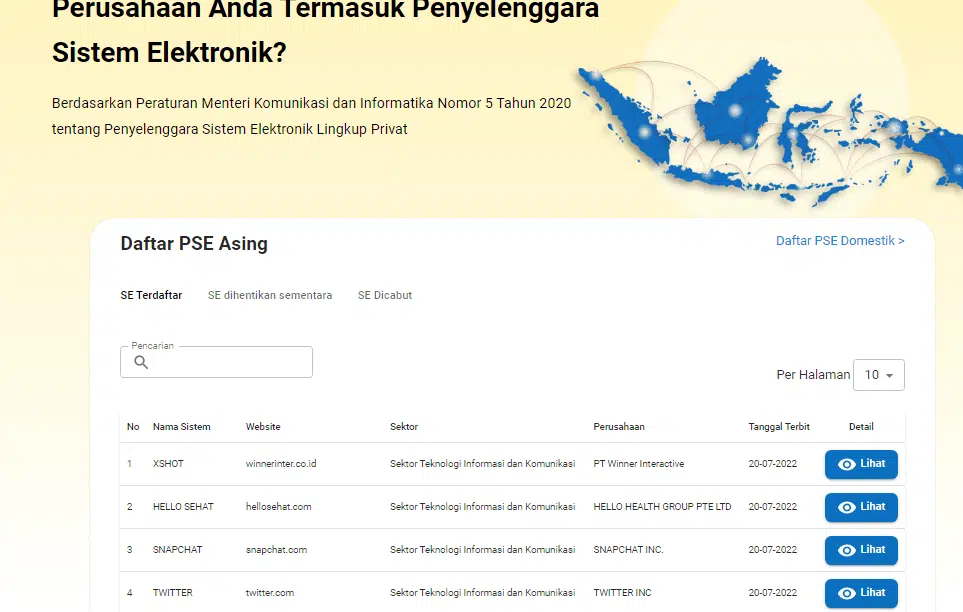Click the Nama Sistem column header
The width and height of the screenshot is (963, 612).
point(181,426)
